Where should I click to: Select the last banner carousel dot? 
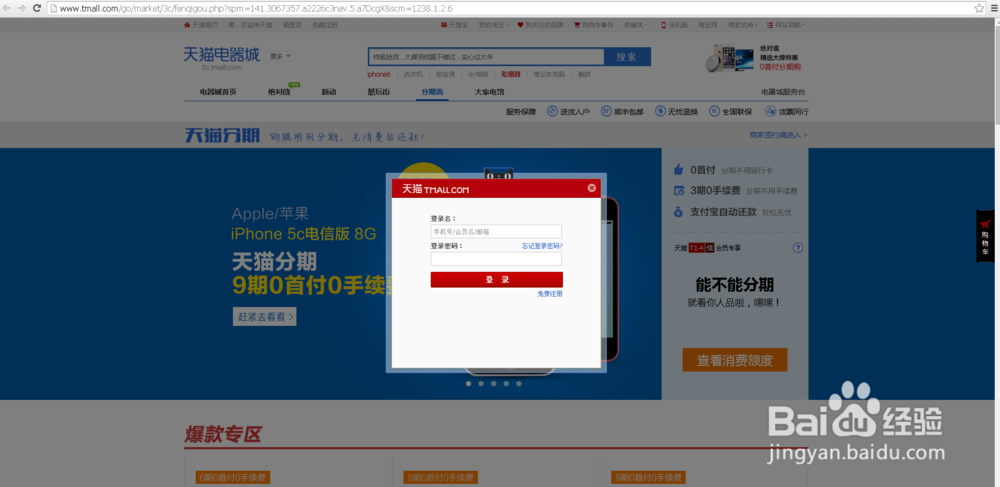519,384
